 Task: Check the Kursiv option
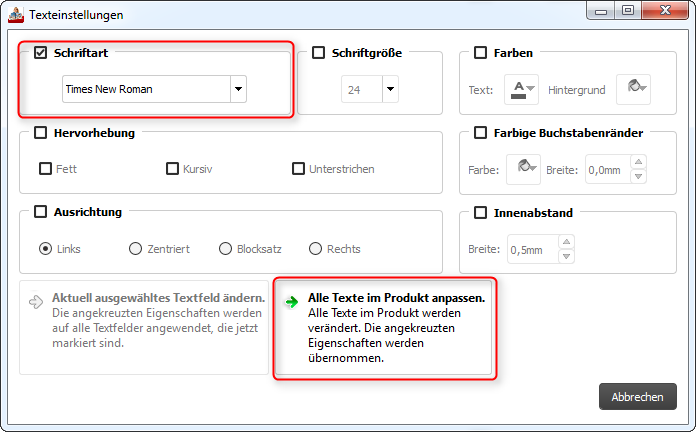click(172, 169)
